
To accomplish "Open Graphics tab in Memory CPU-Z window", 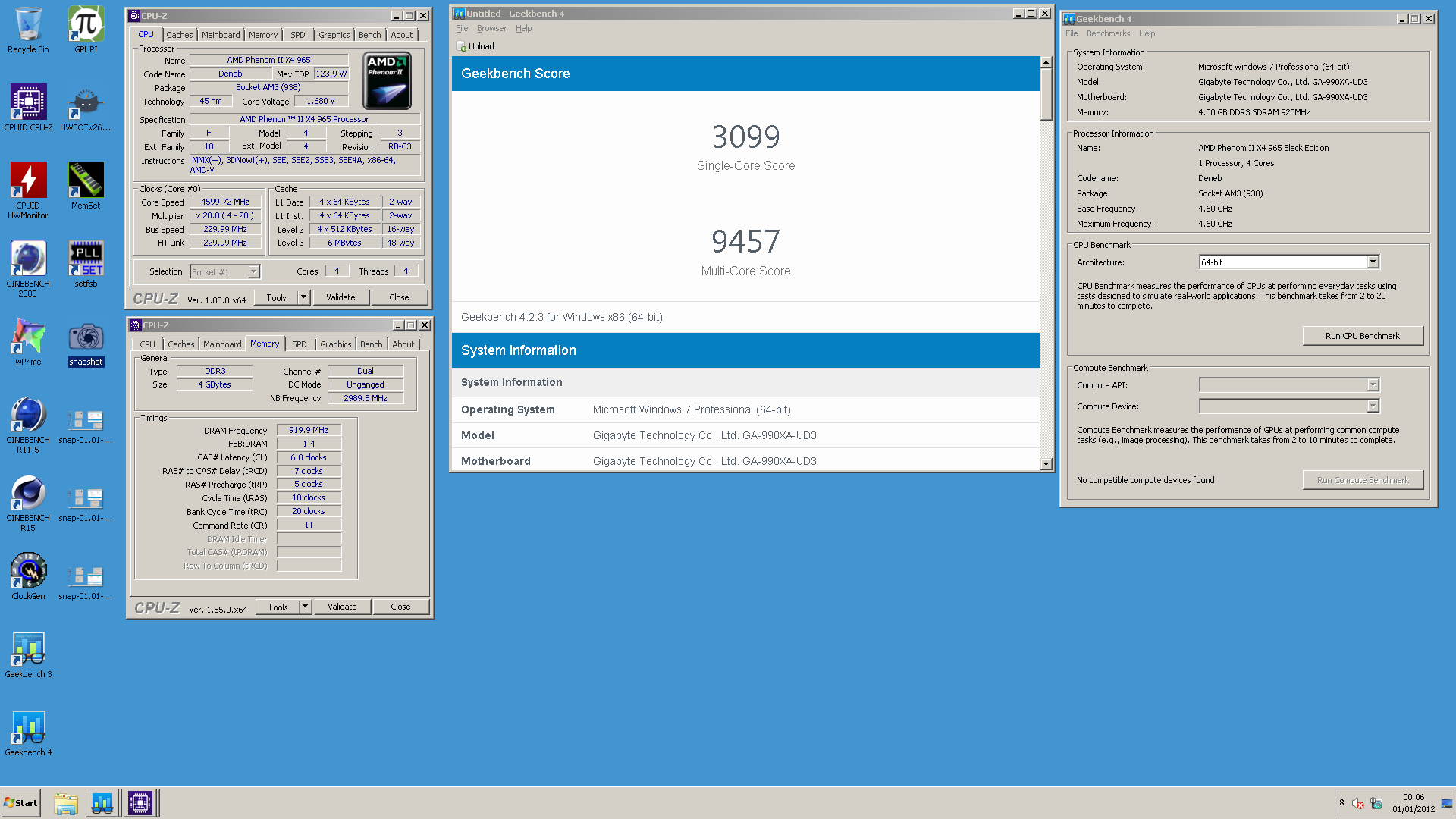I will 336,344.
